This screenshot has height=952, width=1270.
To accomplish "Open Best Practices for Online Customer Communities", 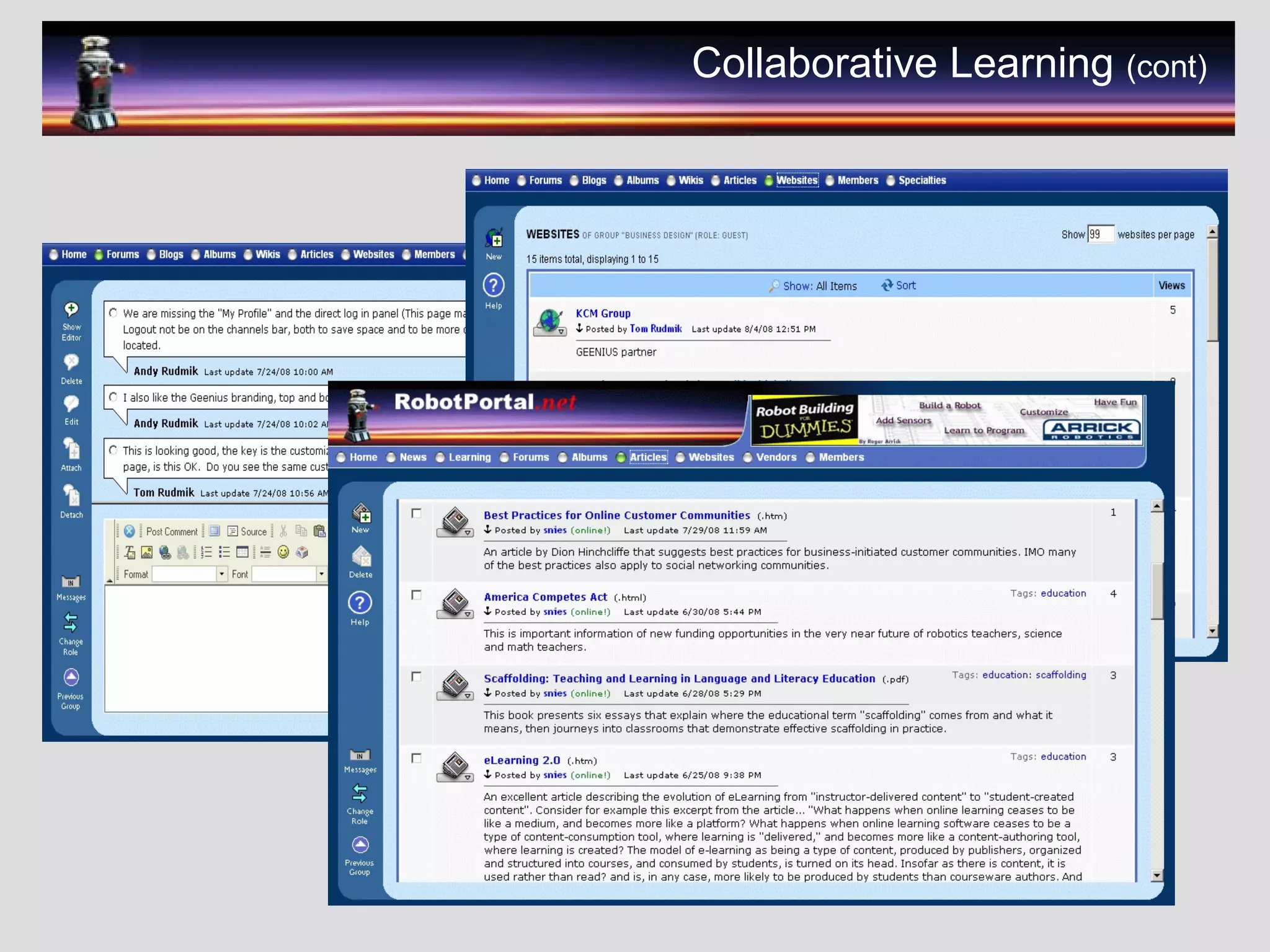I will [x=616, y=515].
